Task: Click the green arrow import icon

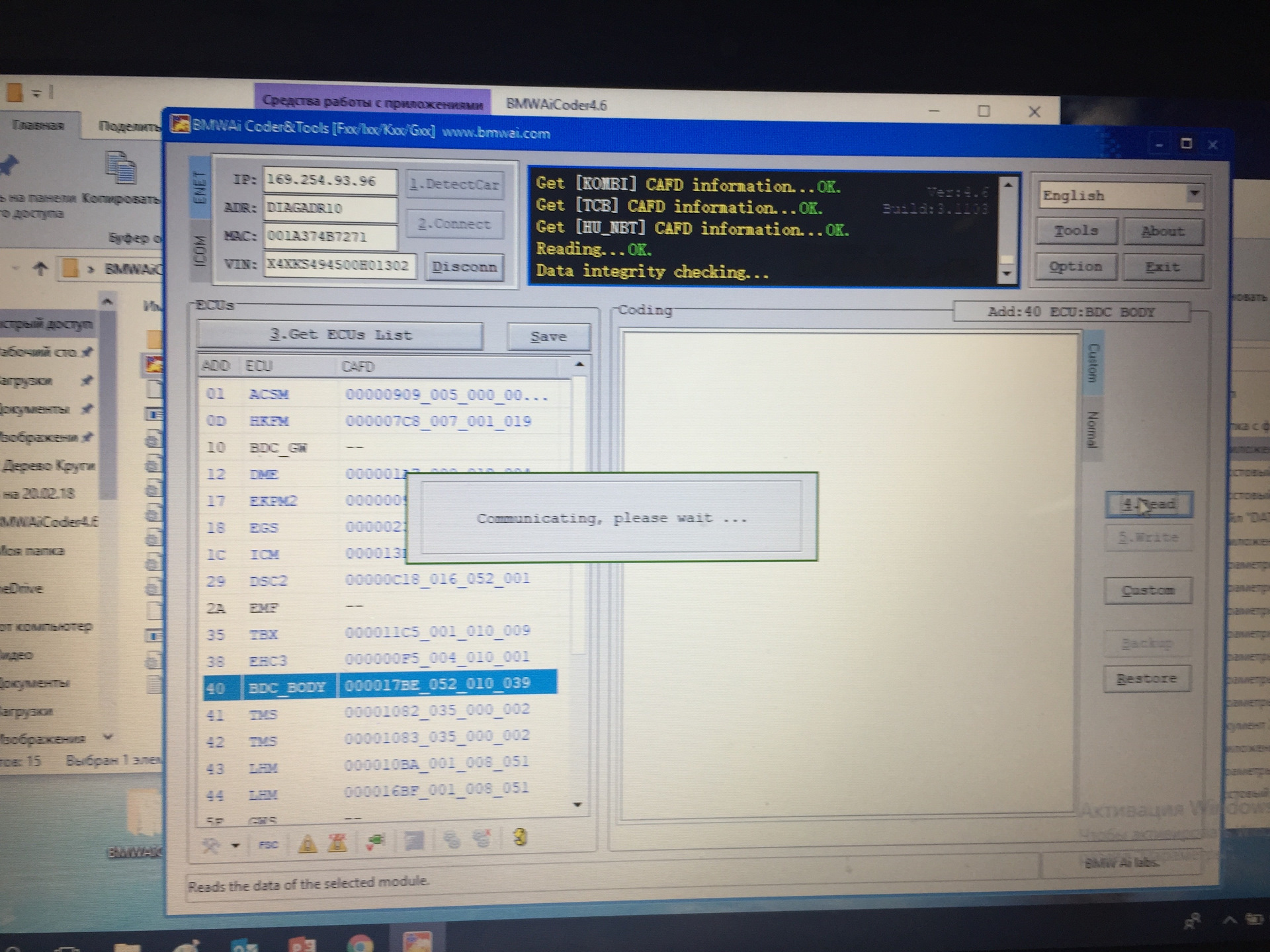Action: click(376, 841)
